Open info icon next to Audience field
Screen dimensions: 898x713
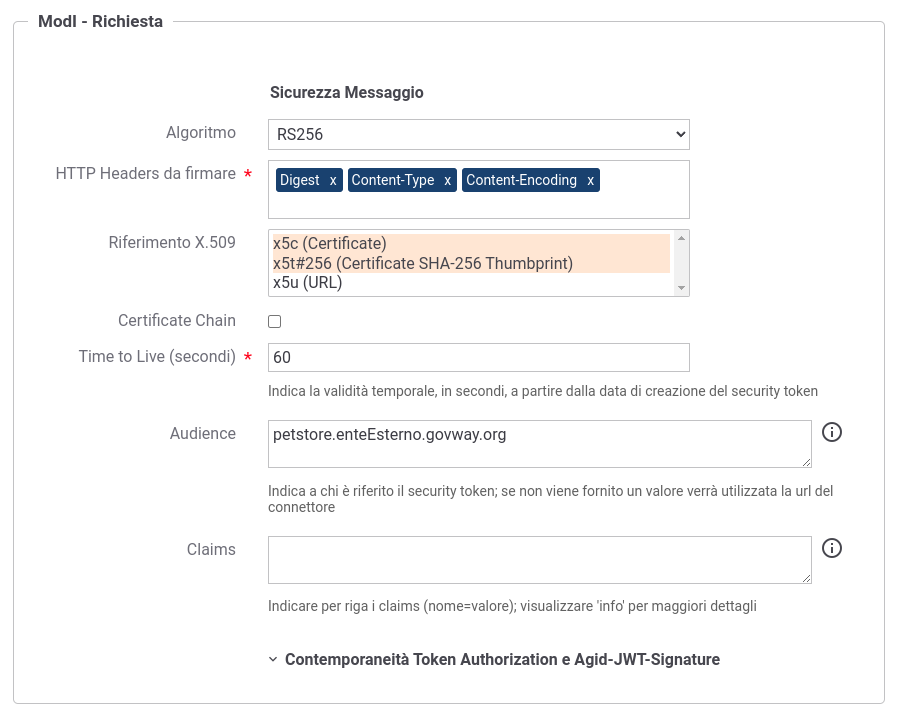(x=832, y=432)
